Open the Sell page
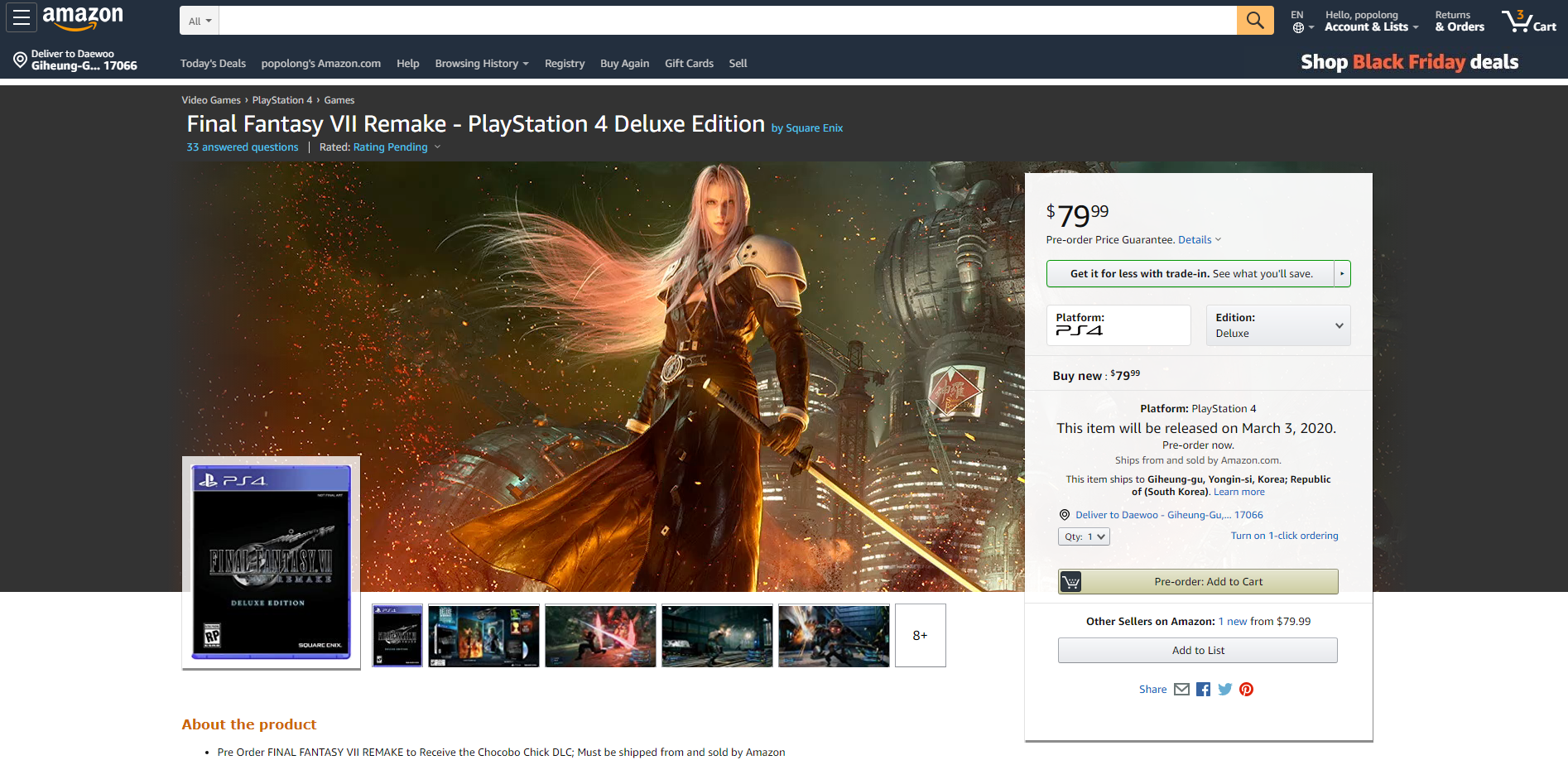The width and height of the screenshot is (1568, 760). click(738, 64)
